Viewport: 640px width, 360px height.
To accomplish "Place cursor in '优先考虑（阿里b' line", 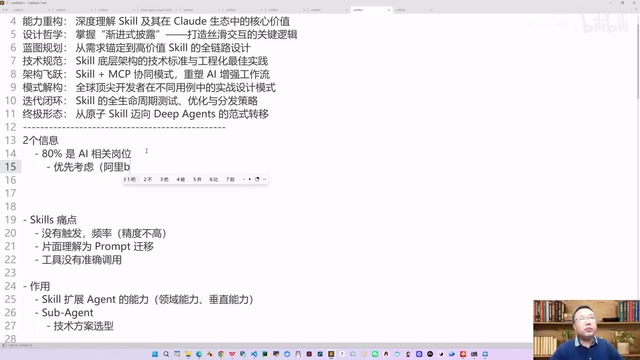I will (x=88, y=167).
